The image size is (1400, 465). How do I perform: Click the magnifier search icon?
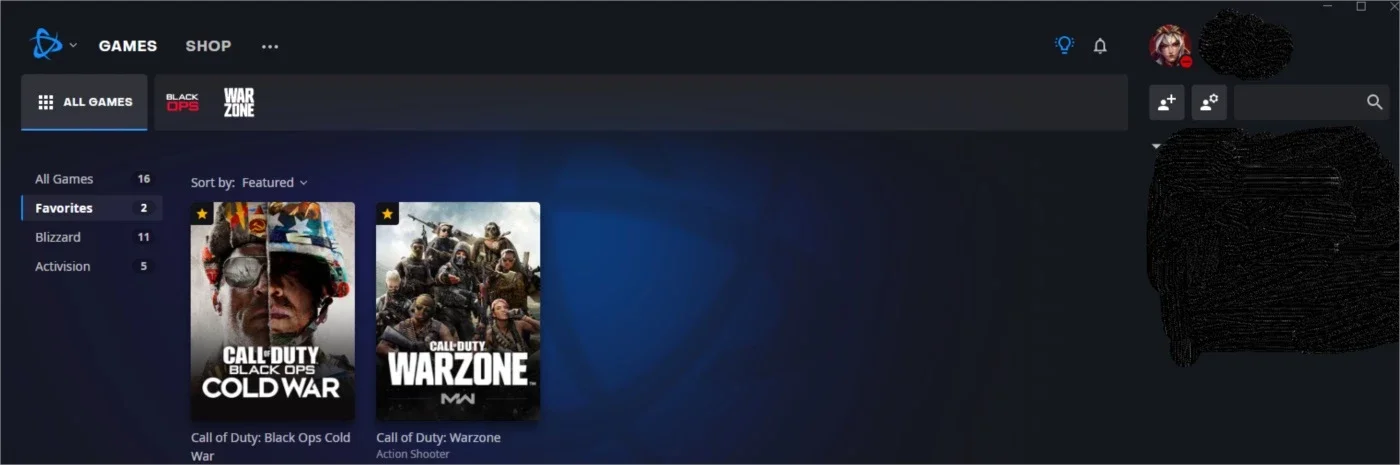pos(1374,102)
